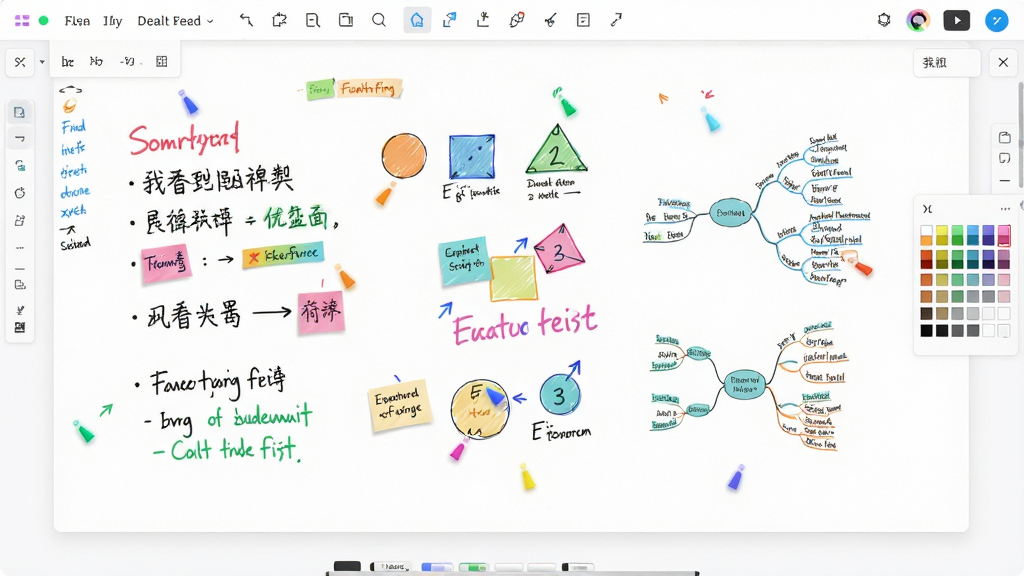Select the highlighted blue home icon
The width and height of the screenshot is (1024, 576).
click(417, 20)
